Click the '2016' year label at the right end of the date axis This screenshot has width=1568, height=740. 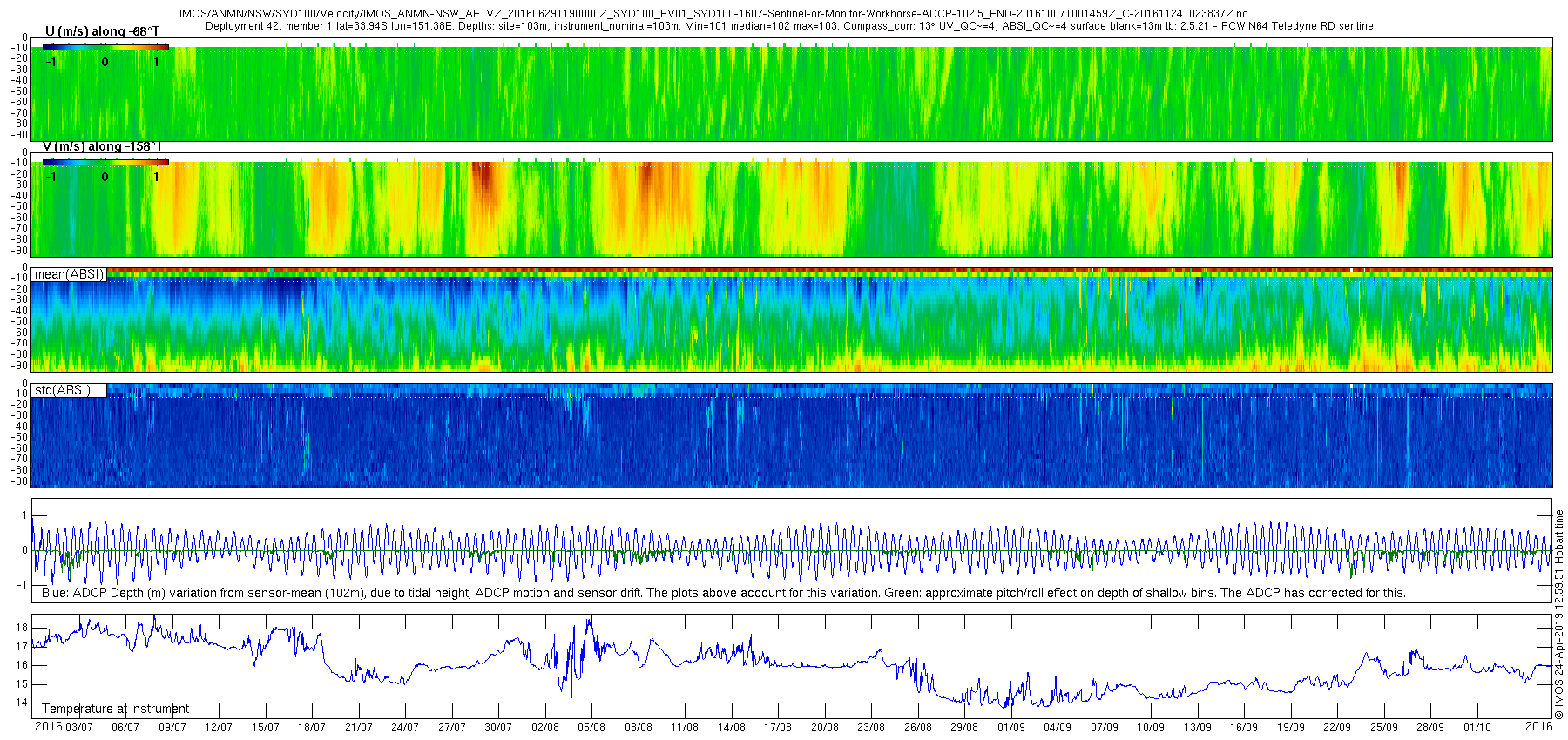[1539, 726]
